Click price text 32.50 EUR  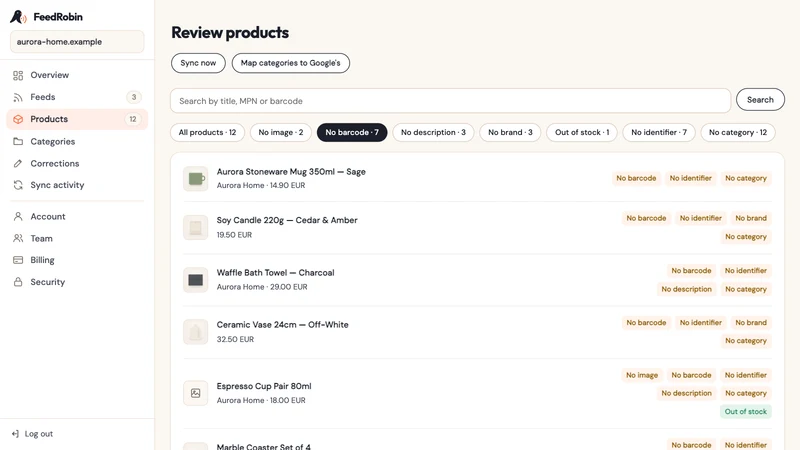[235, 339]
